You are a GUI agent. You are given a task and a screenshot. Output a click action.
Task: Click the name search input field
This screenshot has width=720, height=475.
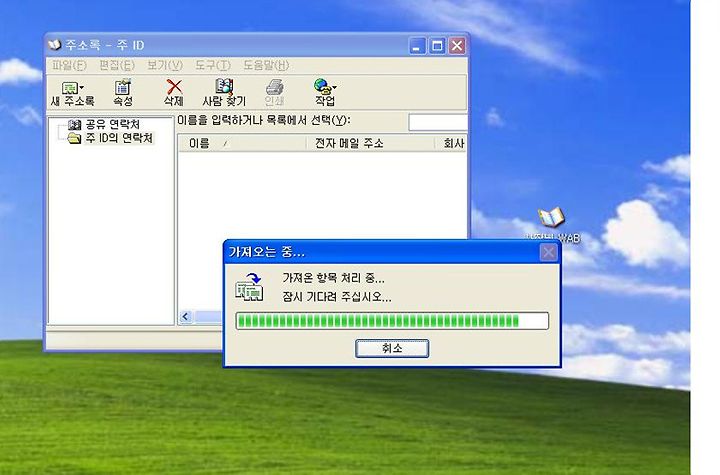(x=438, y=122)
